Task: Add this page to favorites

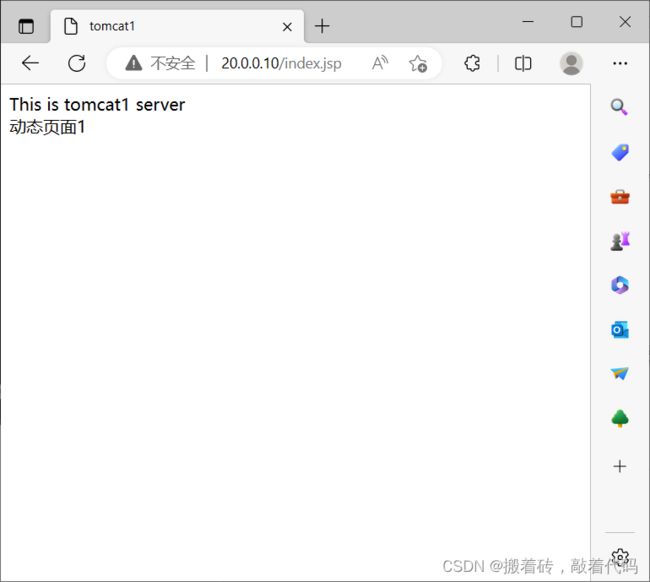Action: click(417, 64)
